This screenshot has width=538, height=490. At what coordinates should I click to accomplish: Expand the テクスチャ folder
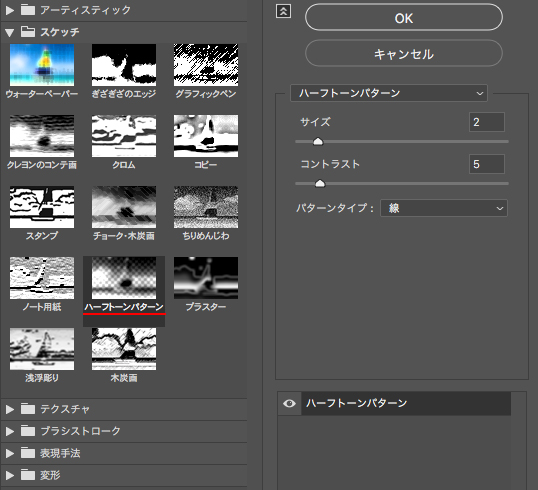(x=10, y=409)
